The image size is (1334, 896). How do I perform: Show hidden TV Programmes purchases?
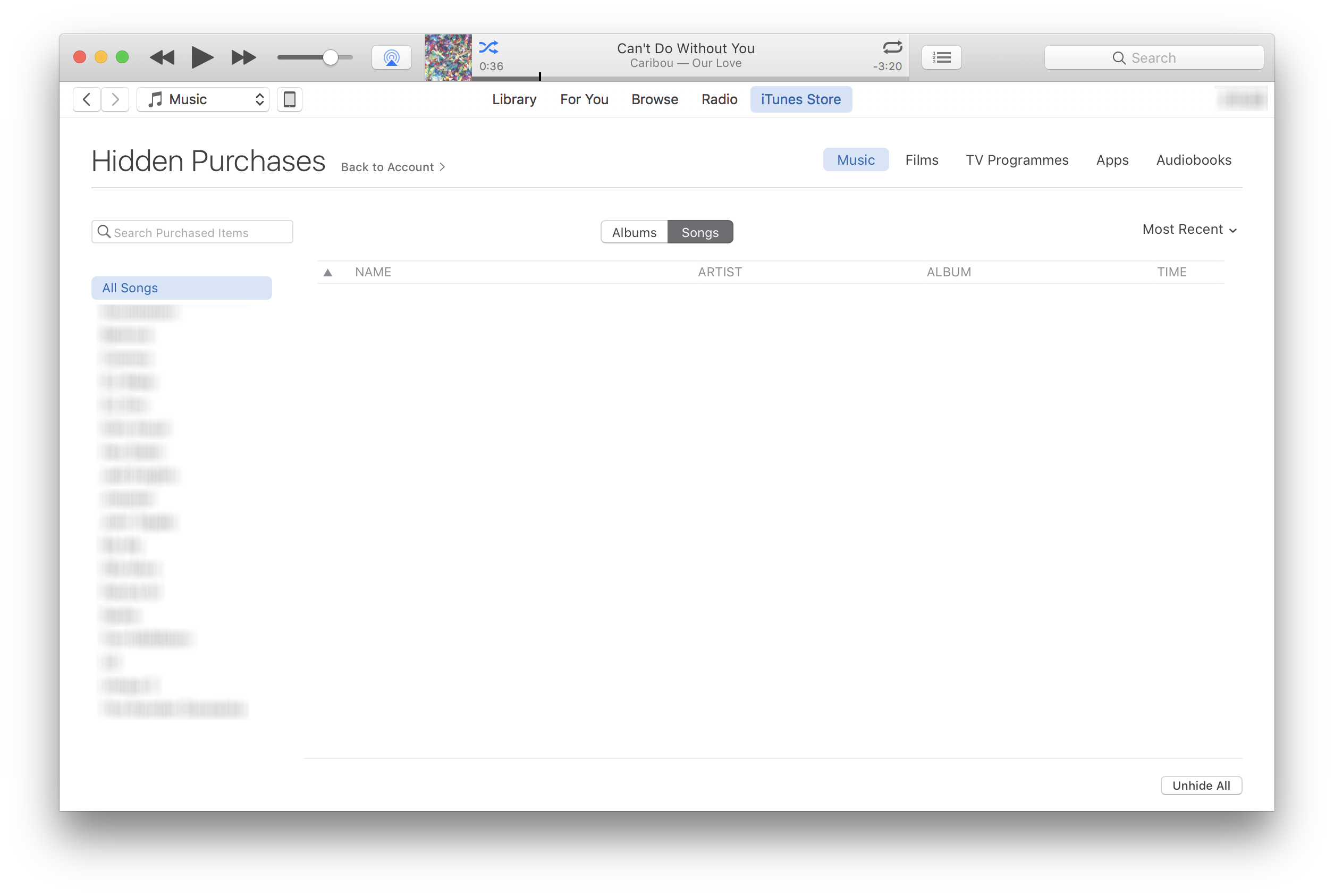(1017, 160)
